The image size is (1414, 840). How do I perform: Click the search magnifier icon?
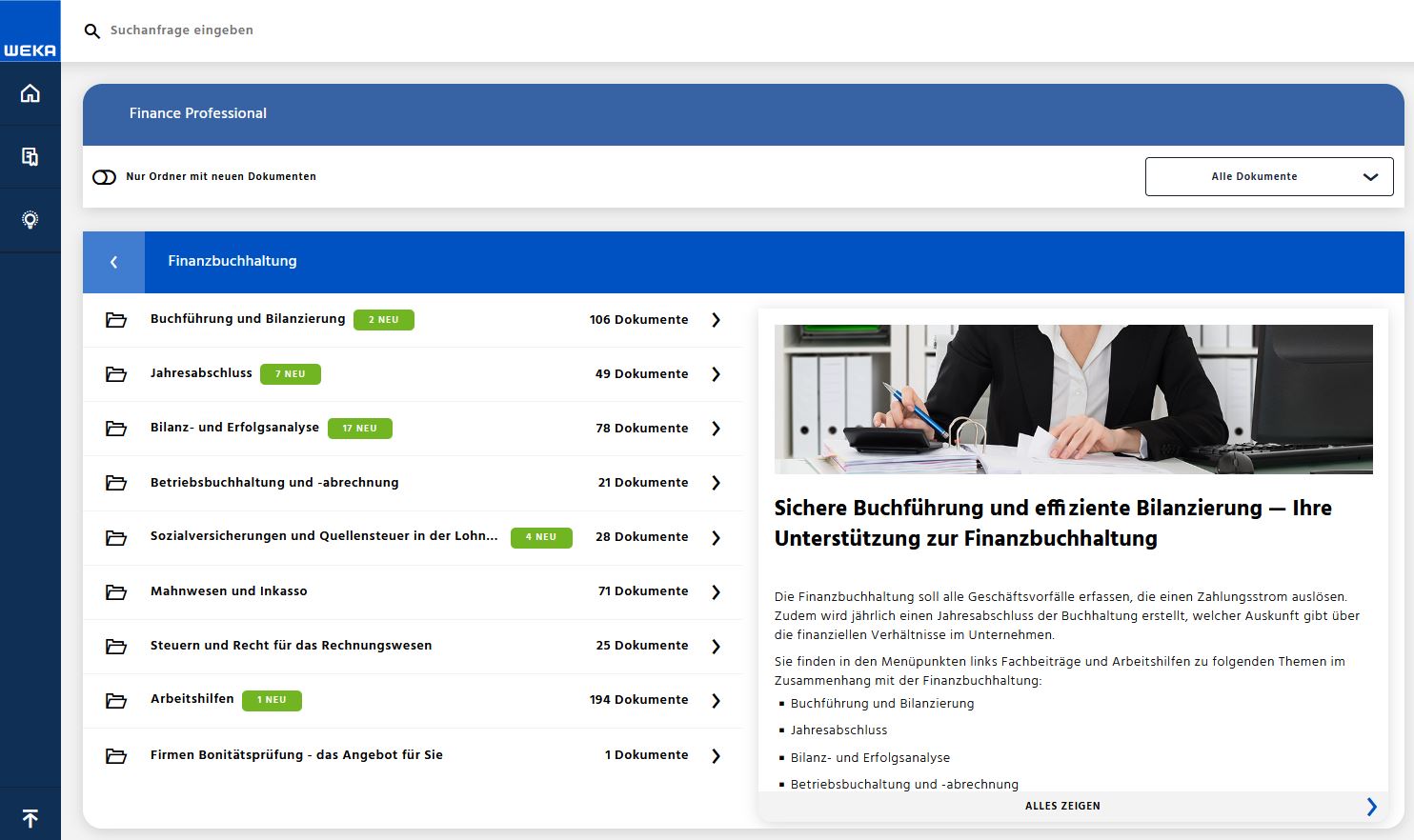click(x=92, y=31)
